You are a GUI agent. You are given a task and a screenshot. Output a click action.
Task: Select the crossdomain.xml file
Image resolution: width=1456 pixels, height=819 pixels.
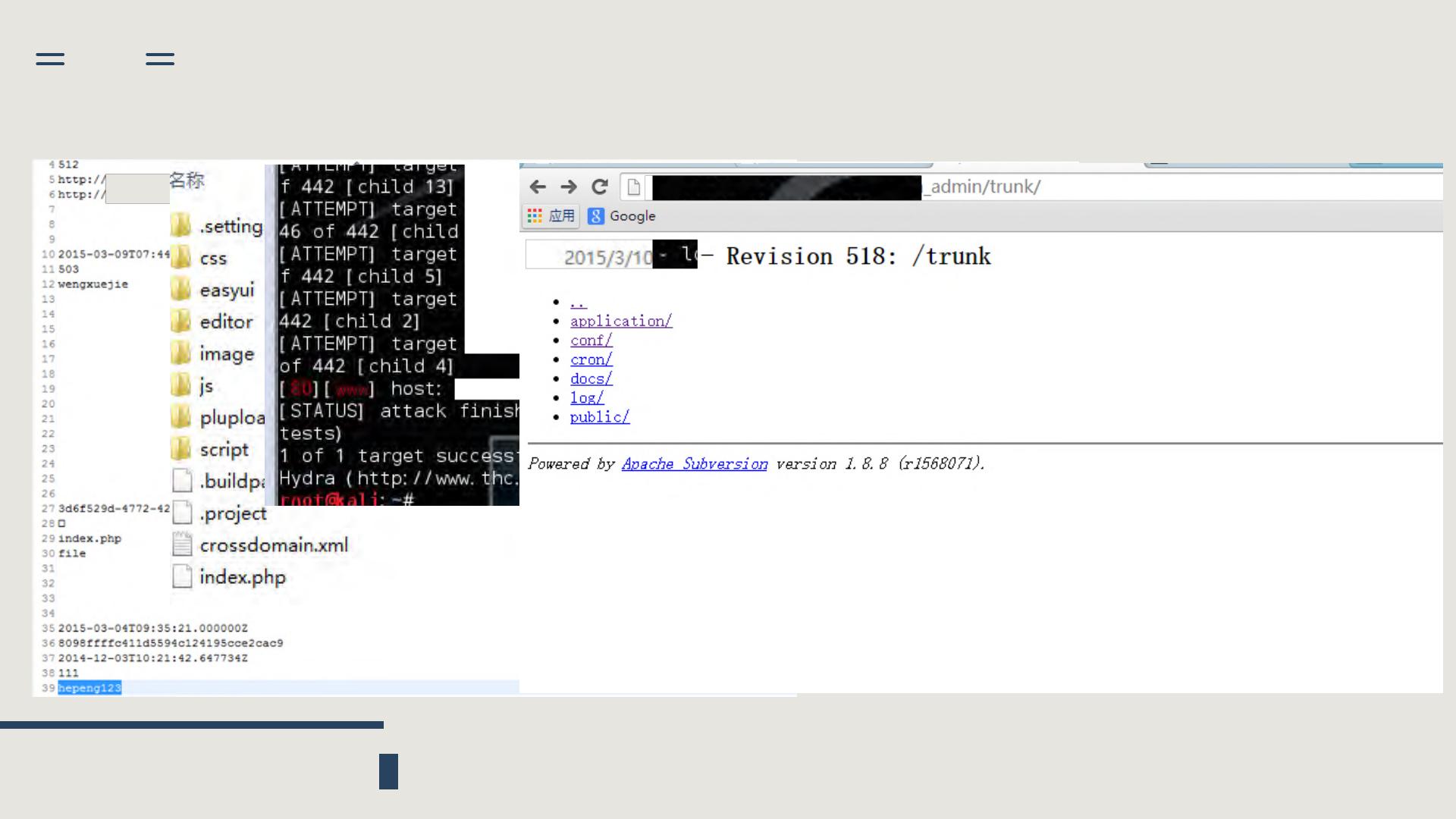(273, 545)
